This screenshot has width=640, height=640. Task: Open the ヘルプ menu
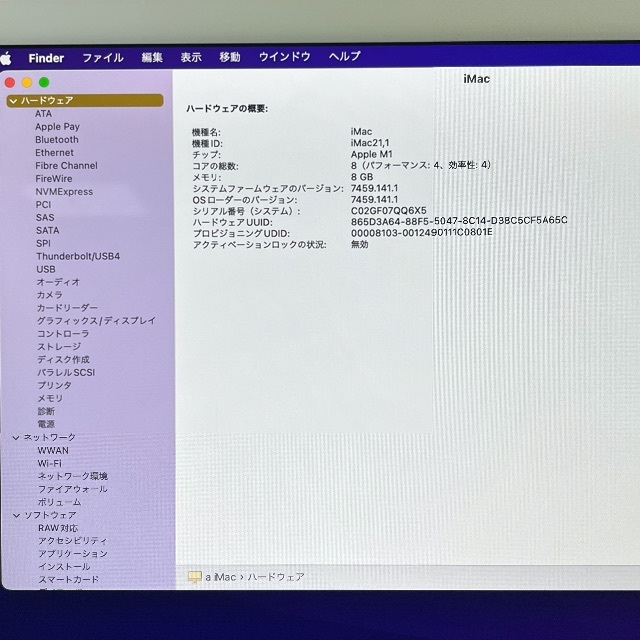[344, 56]
